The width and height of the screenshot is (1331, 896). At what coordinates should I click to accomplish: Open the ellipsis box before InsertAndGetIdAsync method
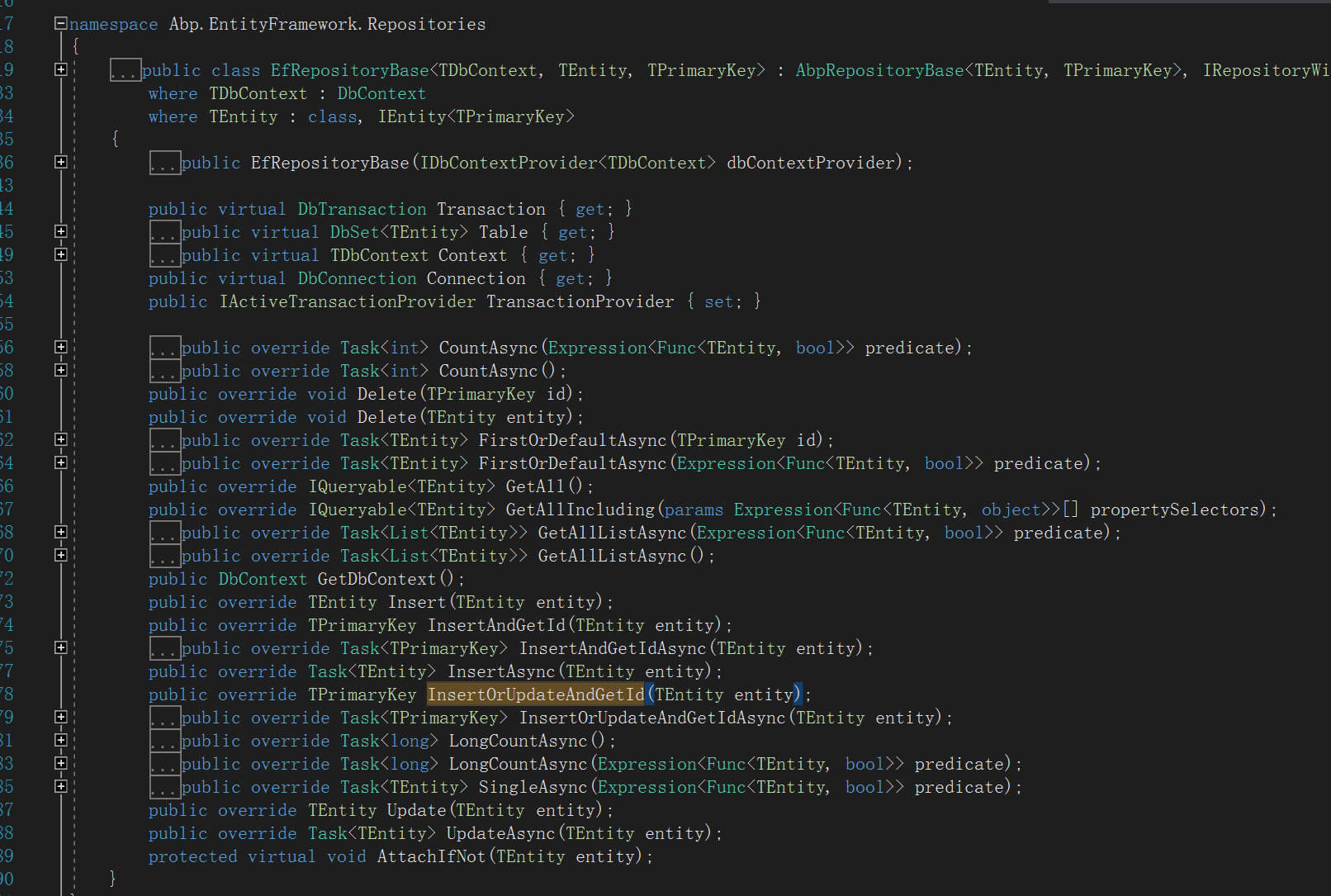point(165,648)
